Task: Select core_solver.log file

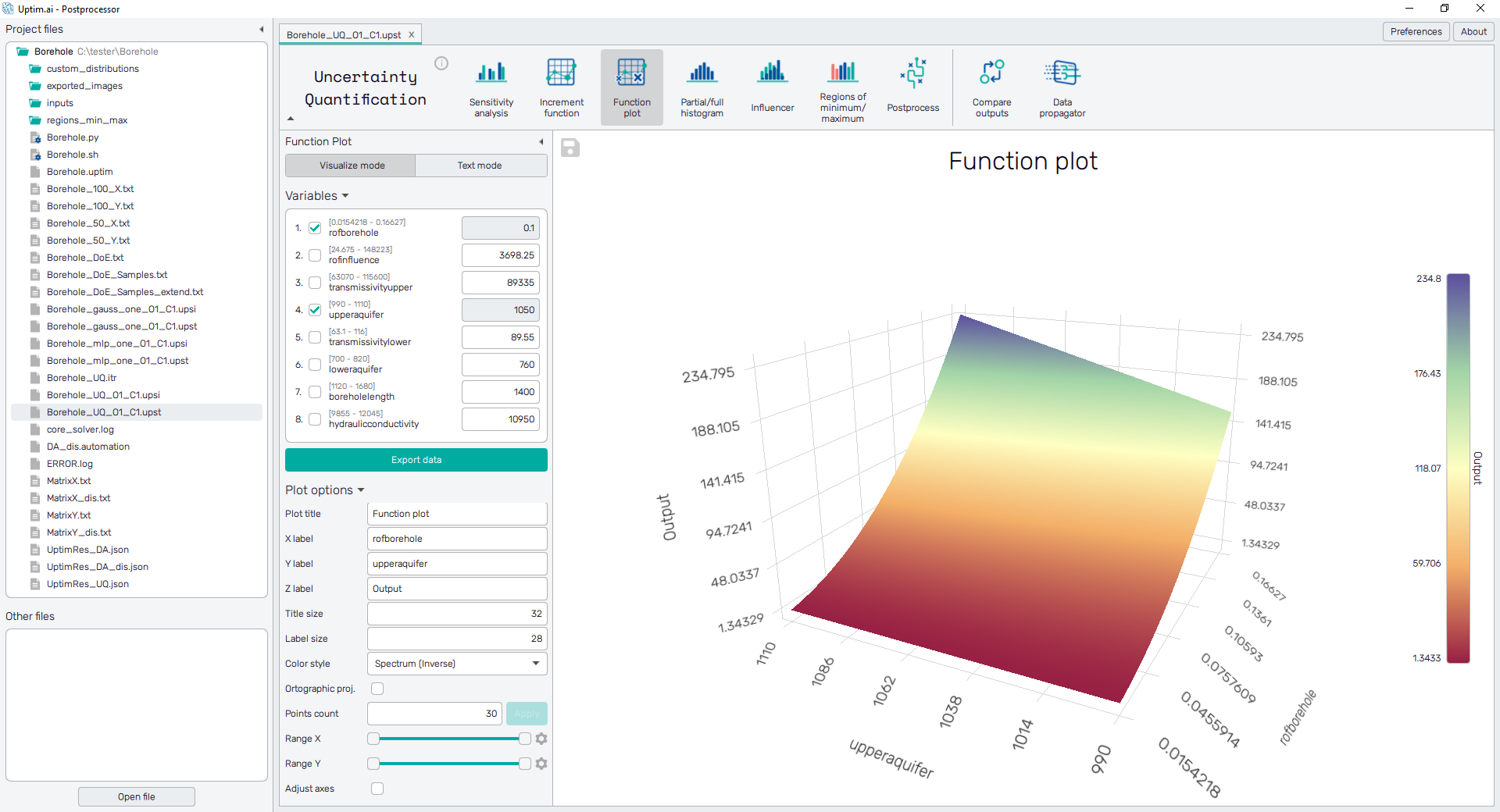Action: pyautogui.click(x=80, y=429)
